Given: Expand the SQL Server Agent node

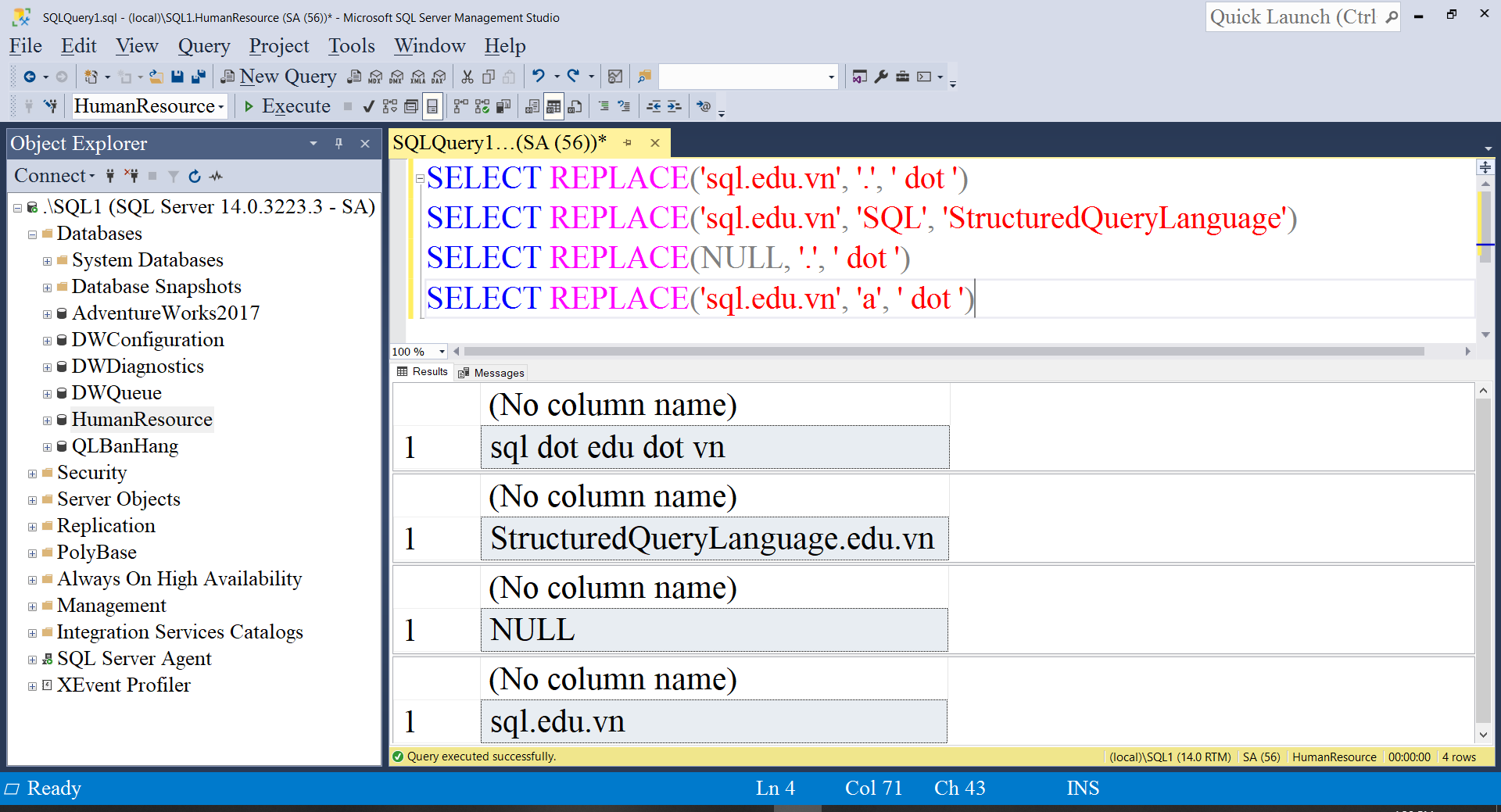Looking at the screenshot, I should pos(32,660).
